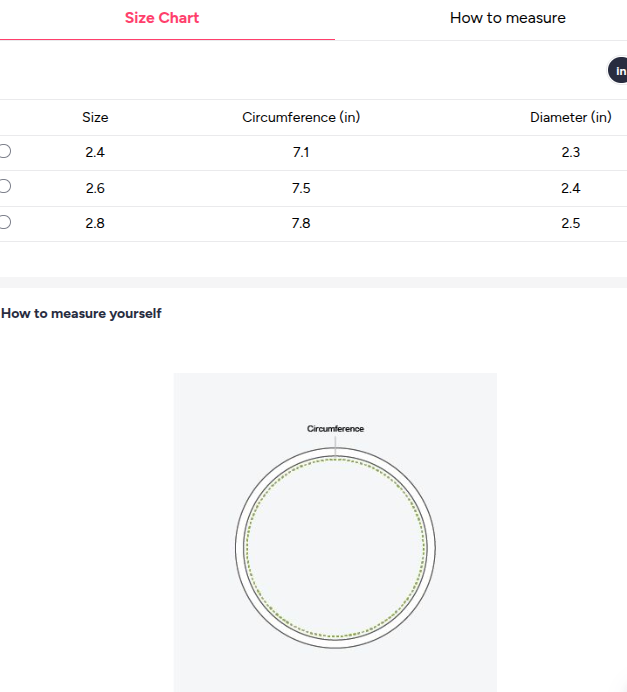Switch to the Size Chart tab

pyautogui.click(x=162, y=18)
